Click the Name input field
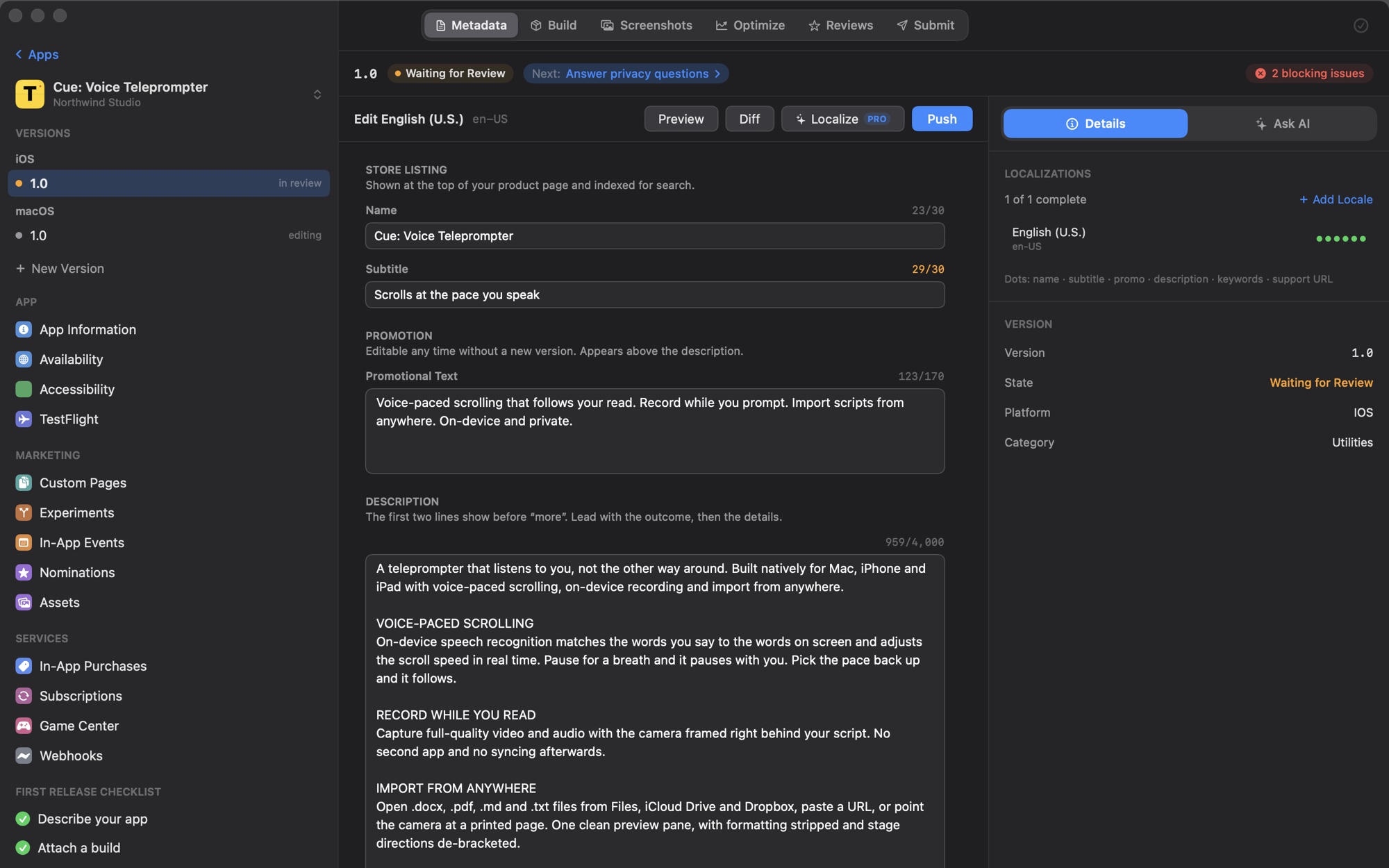Viewport: 1389px width, 868px height. pos(655,236)
